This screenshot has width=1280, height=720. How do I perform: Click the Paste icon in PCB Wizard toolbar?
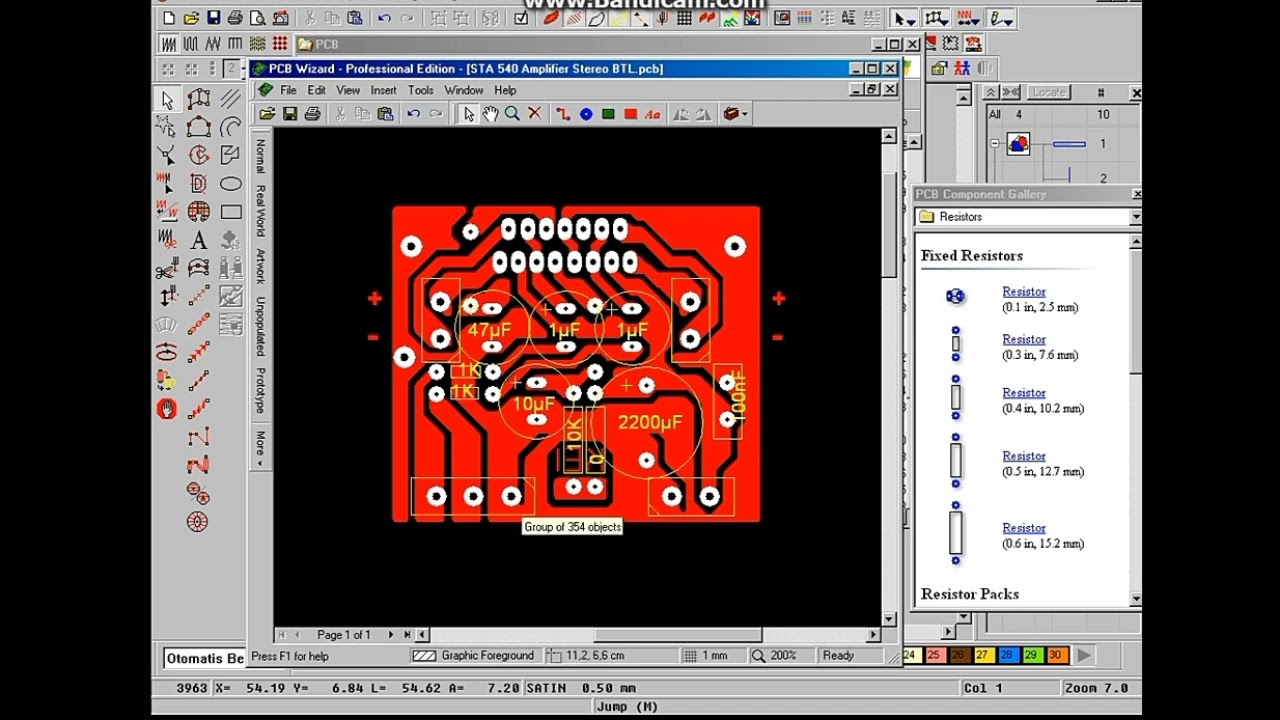coord(385,114)
